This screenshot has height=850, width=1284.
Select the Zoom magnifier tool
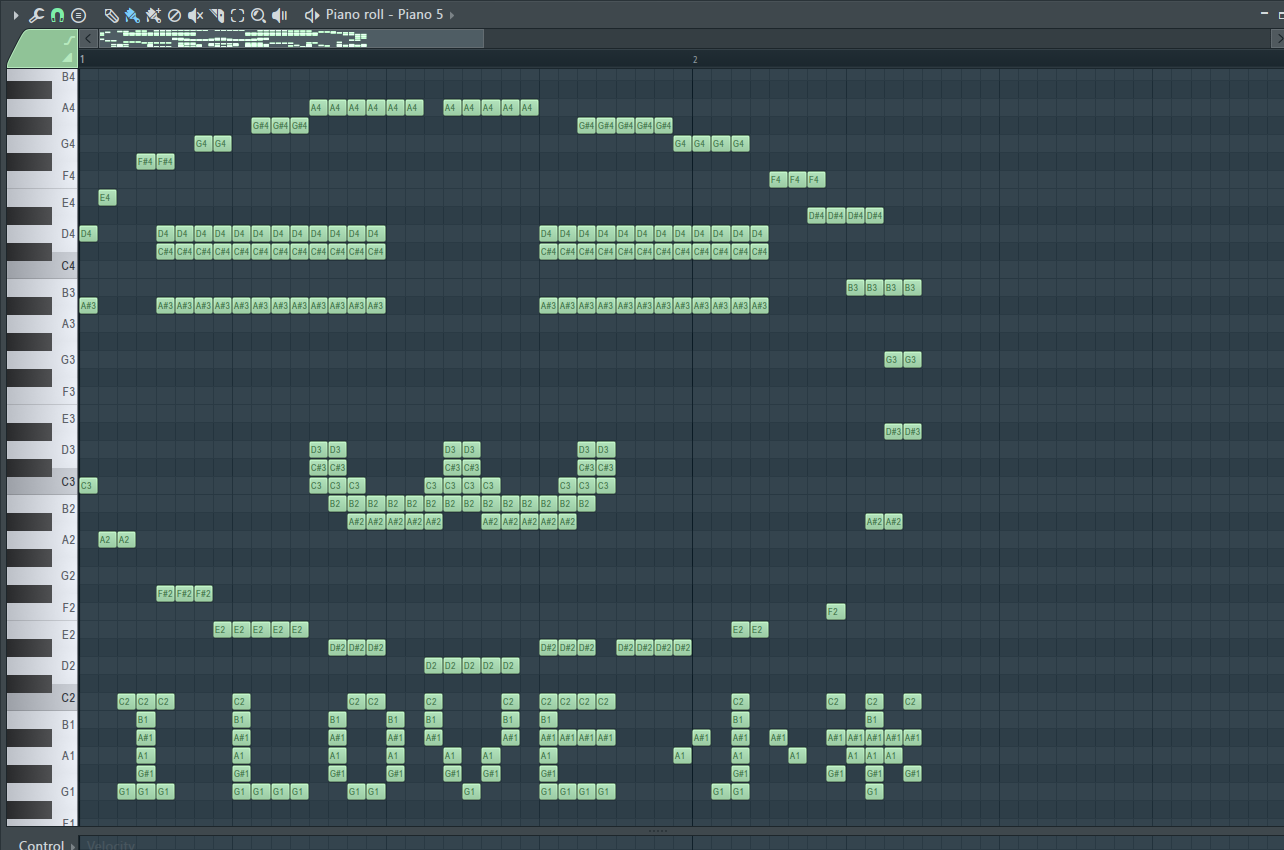pos(258,15)
